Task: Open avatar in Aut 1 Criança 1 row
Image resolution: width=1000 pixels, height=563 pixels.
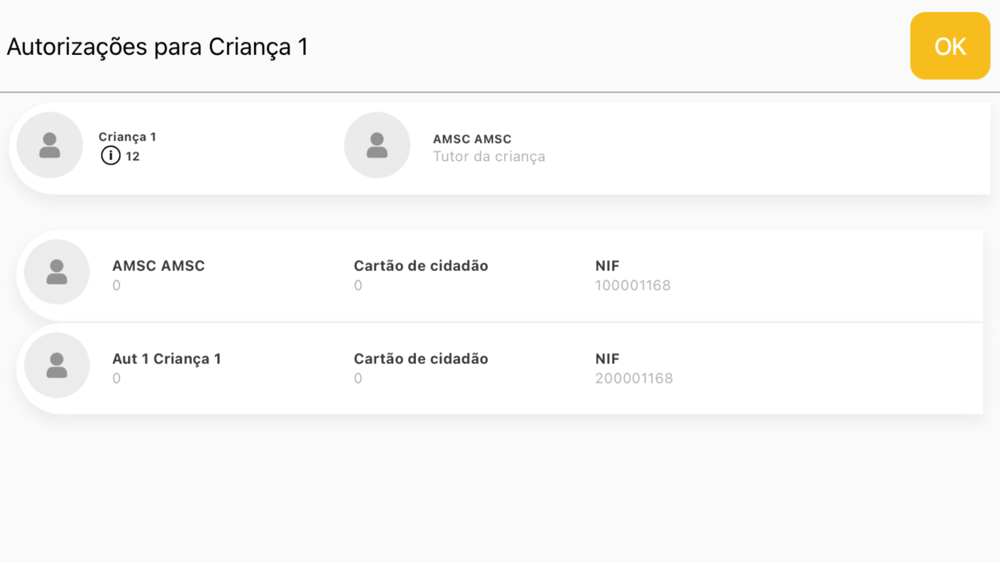Action: pyautogui.click(x=57, y=365)
